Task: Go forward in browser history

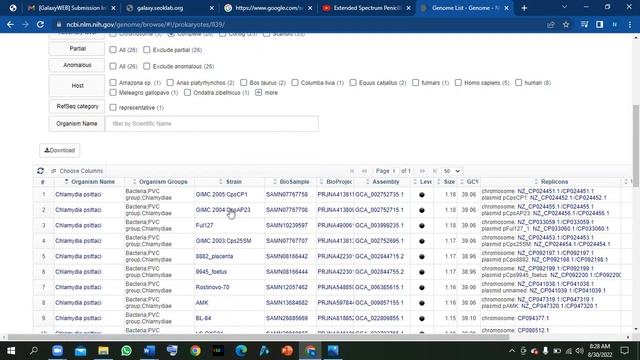Action: 25,24
